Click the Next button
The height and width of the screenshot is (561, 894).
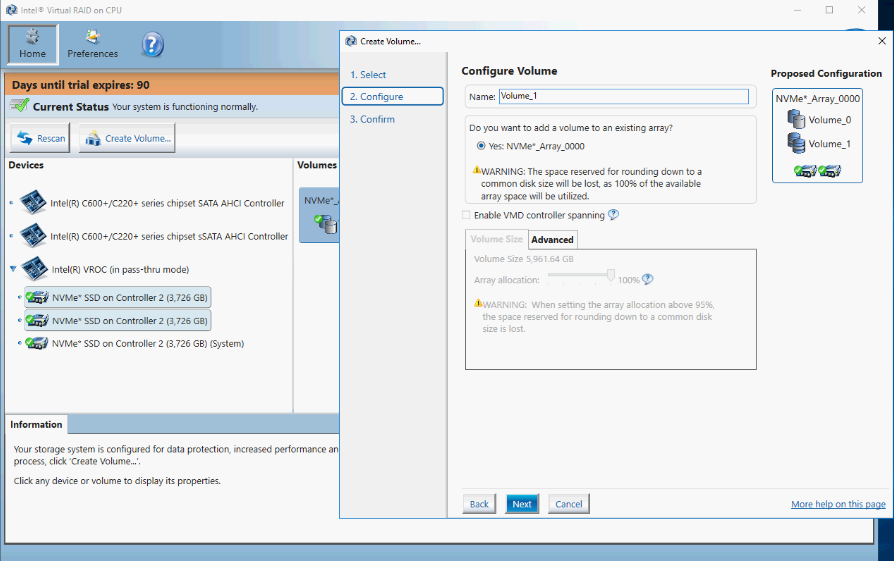(522, 504)
